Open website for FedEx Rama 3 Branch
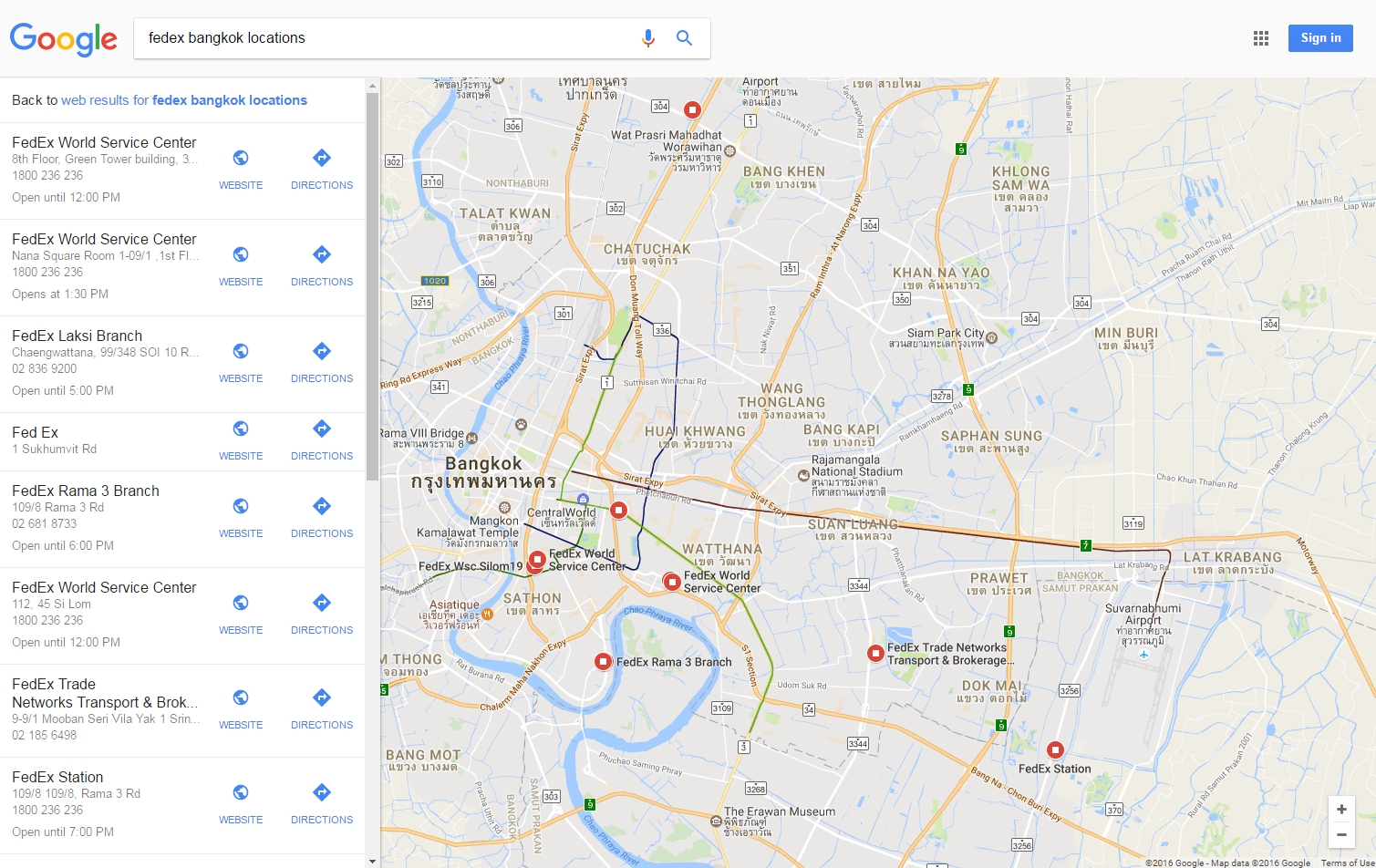 241,518
